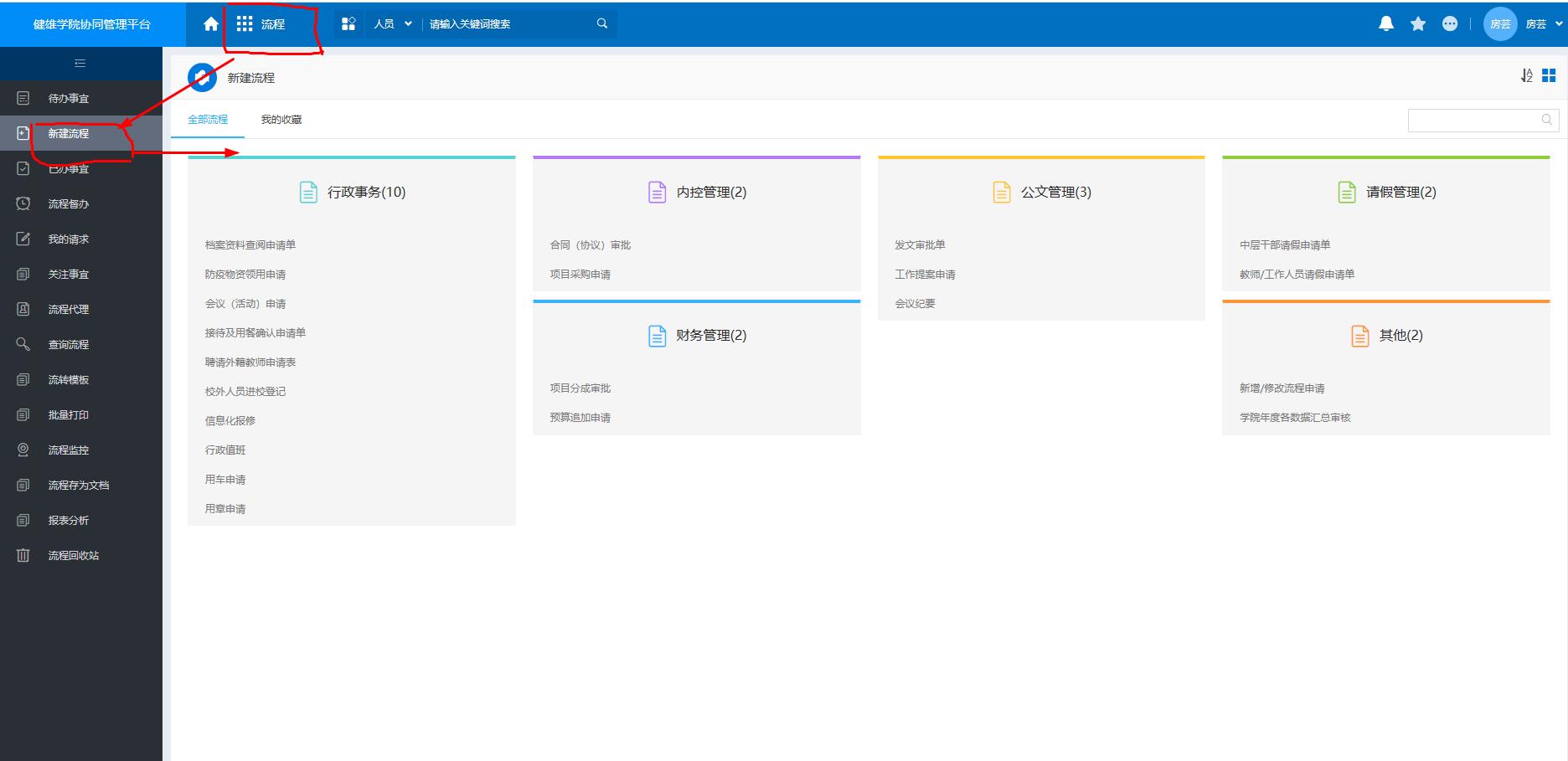Switch to 我的收藏 tab
The image size is (1568, 761).
click(281, 120)
